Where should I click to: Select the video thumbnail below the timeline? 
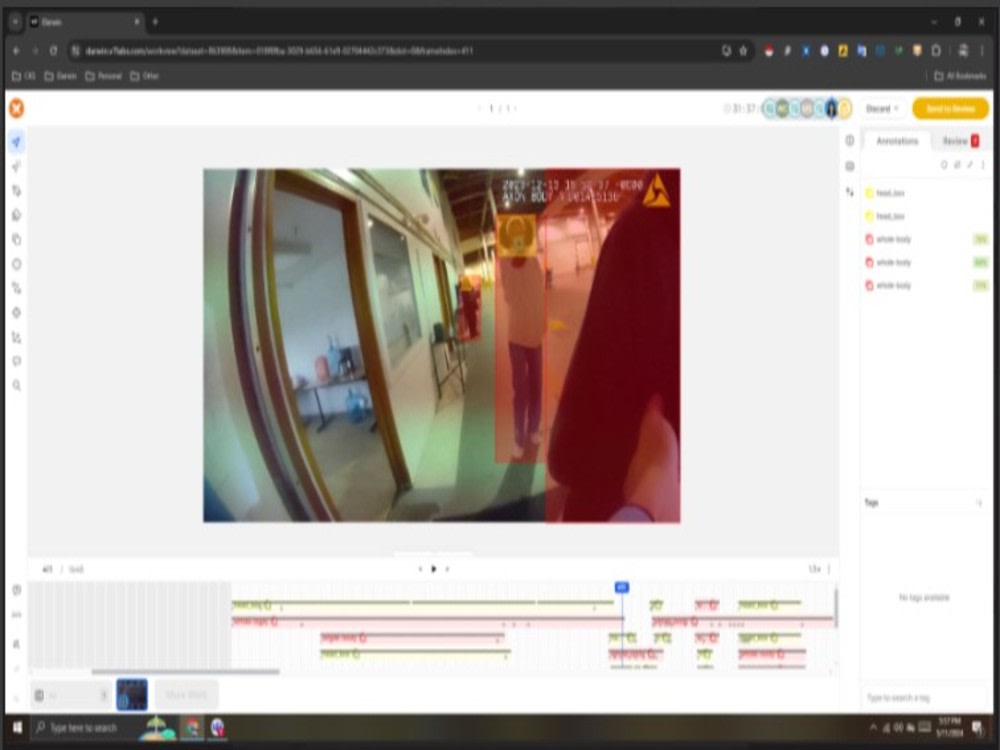pos(132,695)
